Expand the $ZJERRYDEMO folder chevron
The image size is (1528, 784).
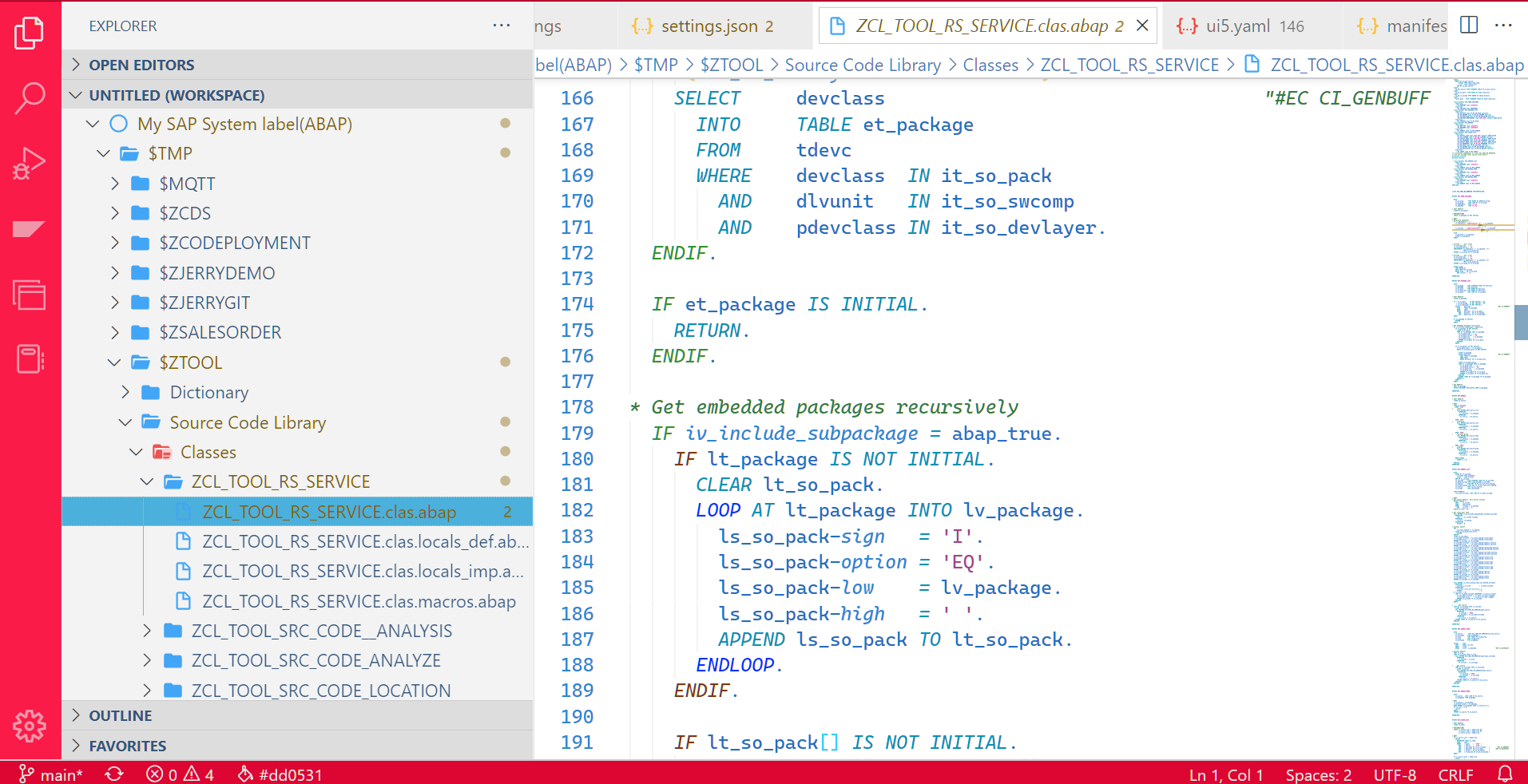point(115,273)
